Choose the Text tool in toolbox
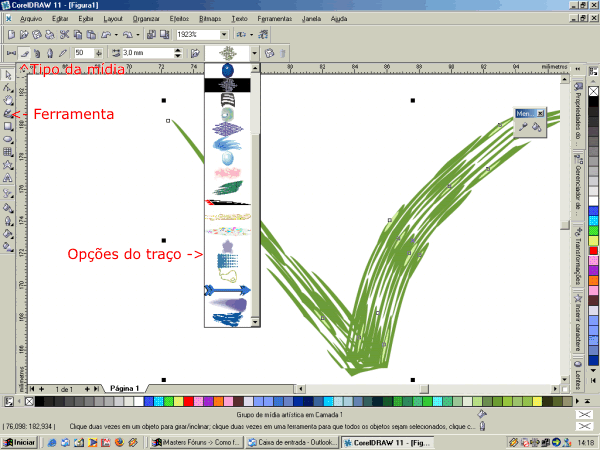Screen dimensions: 600x450 (8, 177)
